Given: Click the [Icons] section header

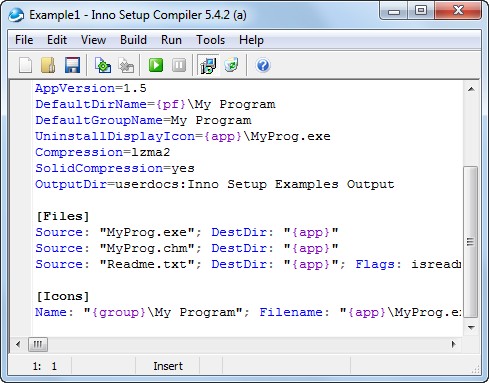Looking at the screenshot, I should coord(63,296).
